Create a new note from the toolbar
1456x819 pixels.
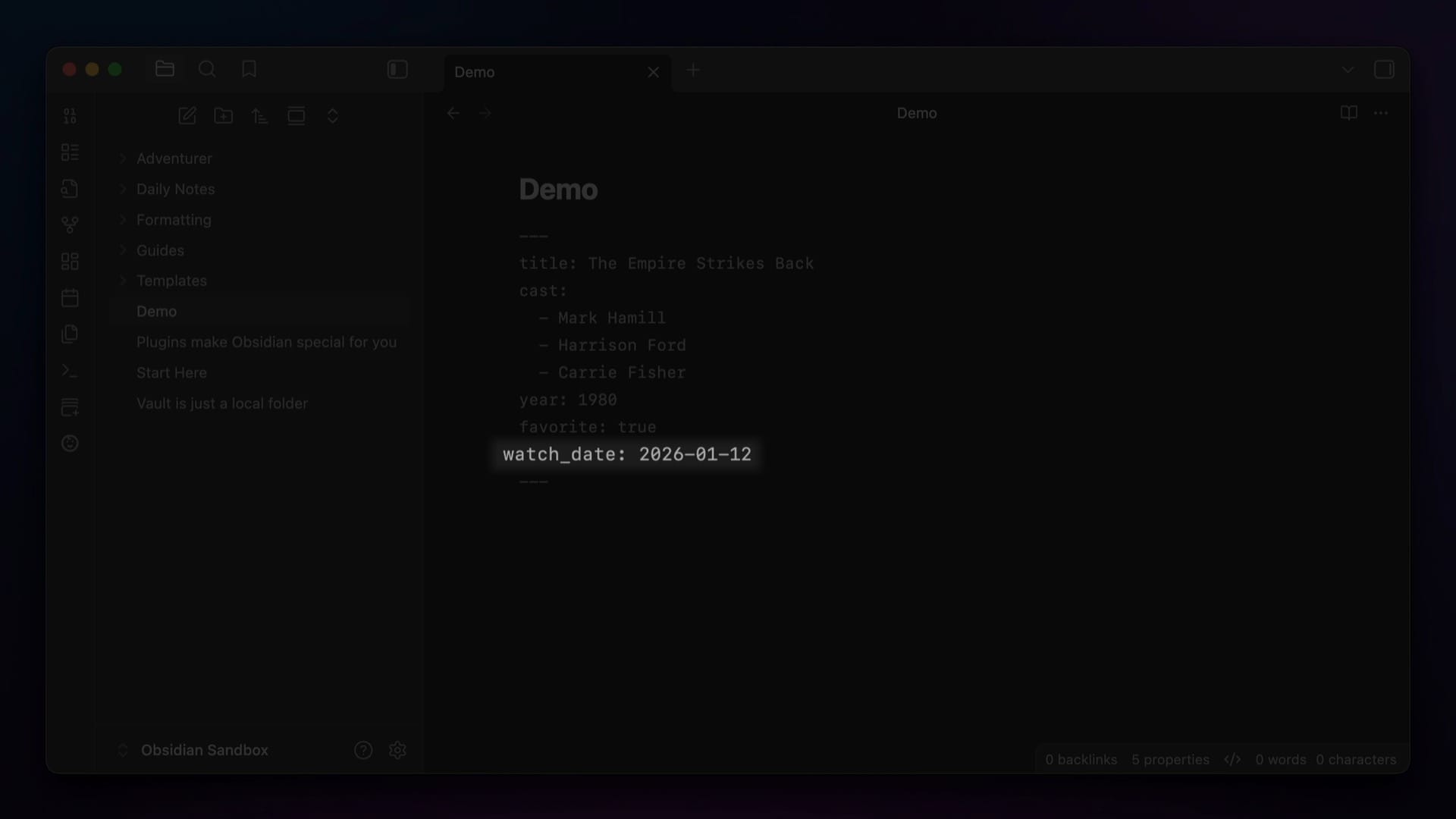click(187, 116)
